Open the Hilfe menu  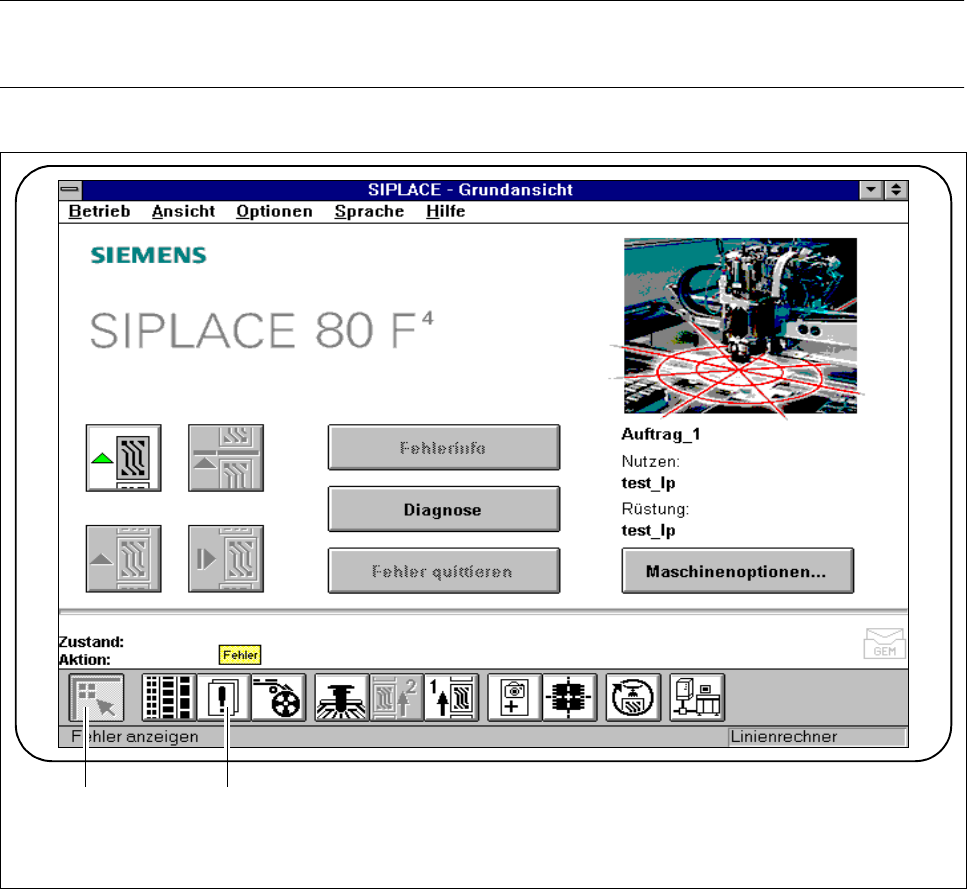click(x=445, y=211)
